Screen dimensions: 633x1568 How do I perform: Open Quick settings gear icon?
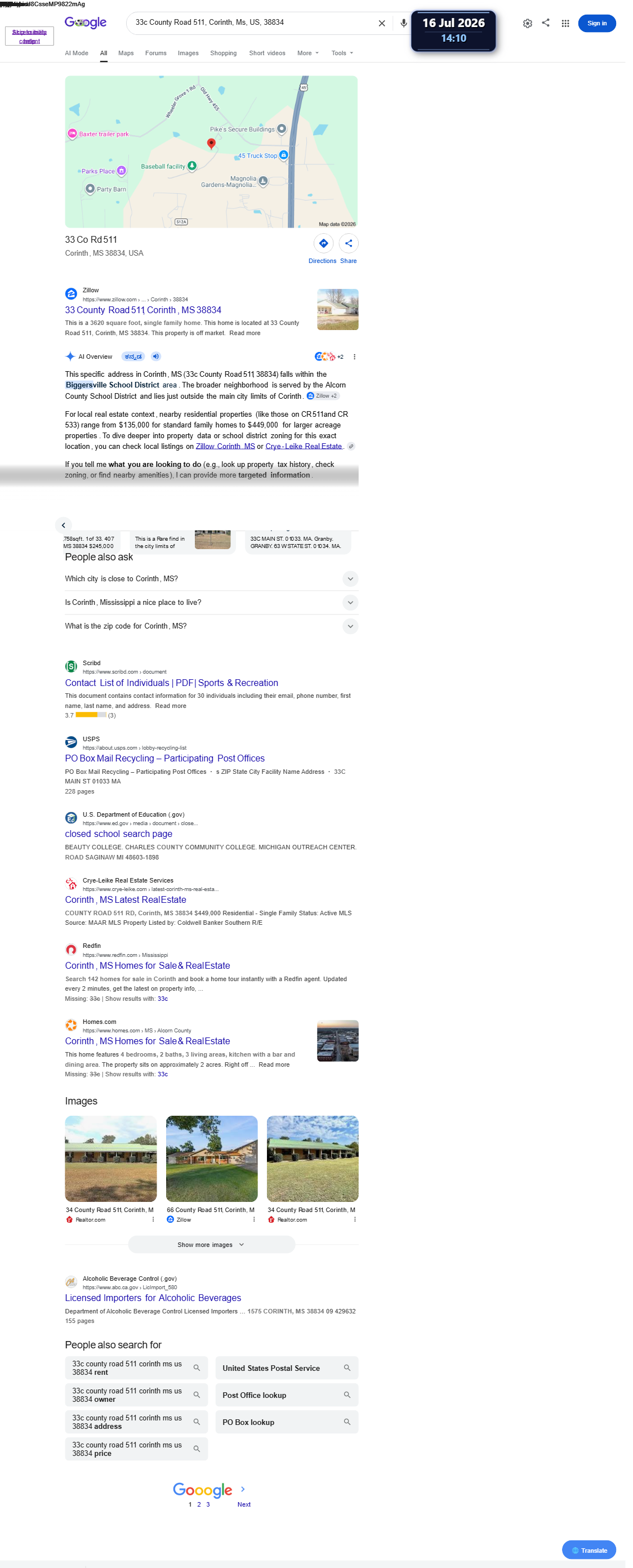(x=528, y=23)
